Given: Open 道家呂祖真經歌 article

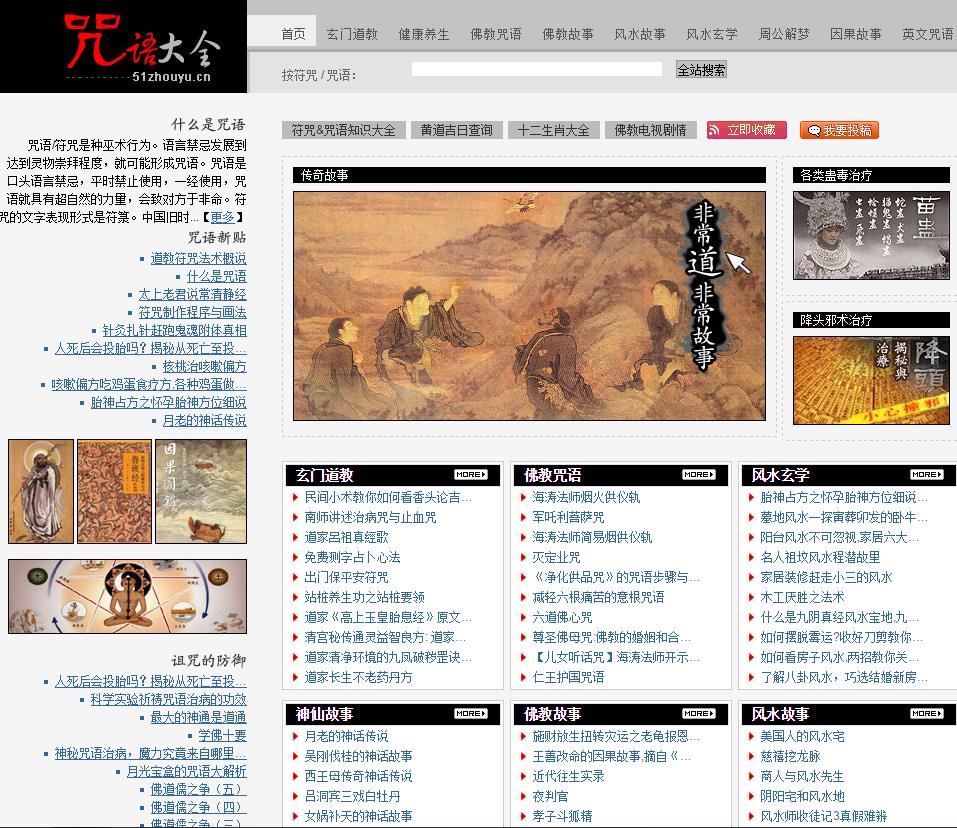Looking at the screenshot, I should [x=347, y=538].
